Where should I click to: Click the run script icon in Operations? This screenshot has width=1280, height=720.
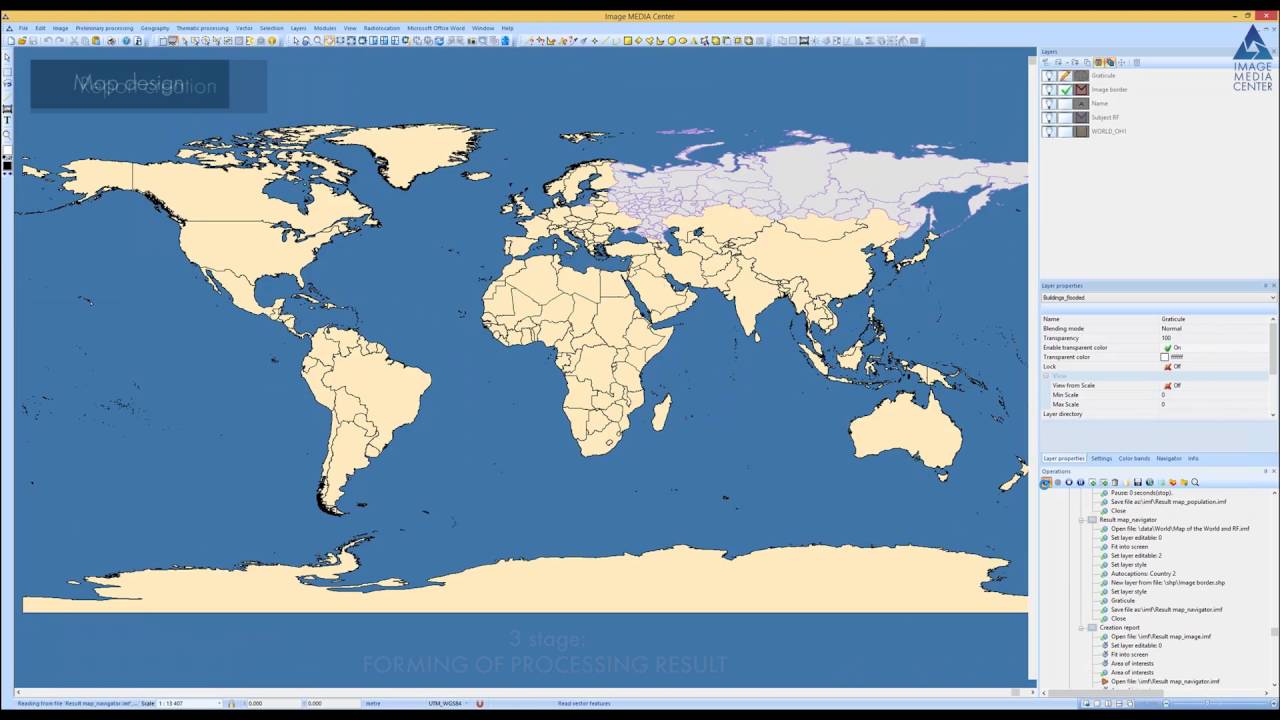(x=1045, y=482)
